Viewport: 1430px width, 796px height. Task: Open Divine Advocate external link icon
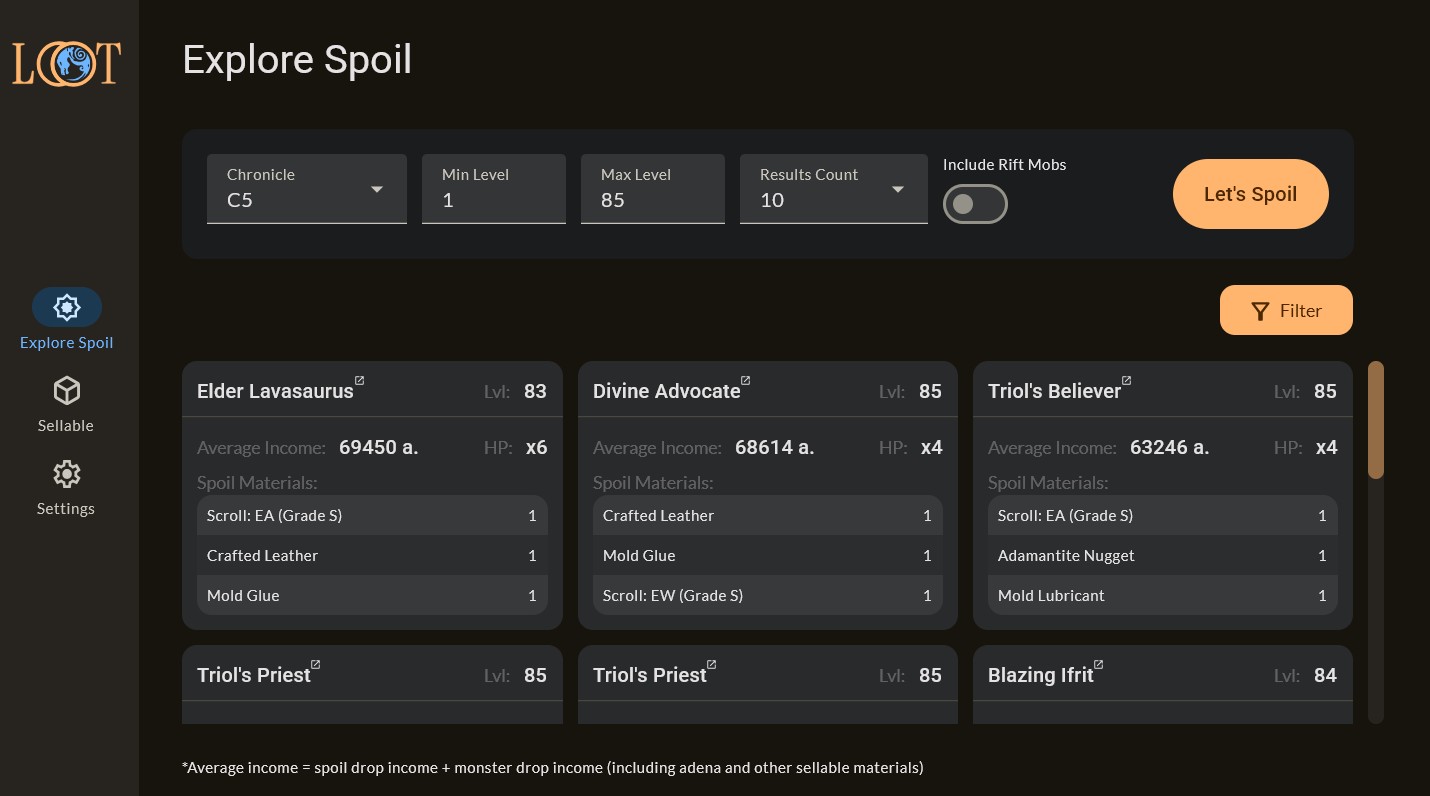746,381
